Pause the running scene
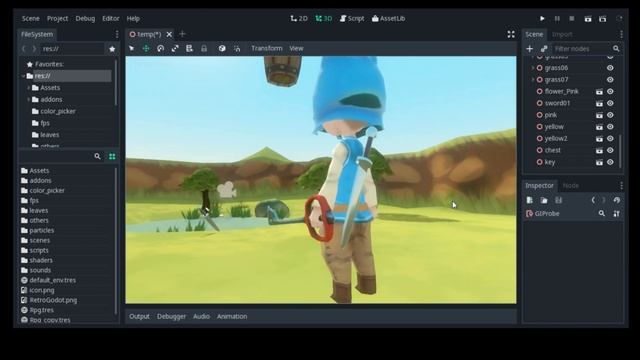 tap(557, 18)
